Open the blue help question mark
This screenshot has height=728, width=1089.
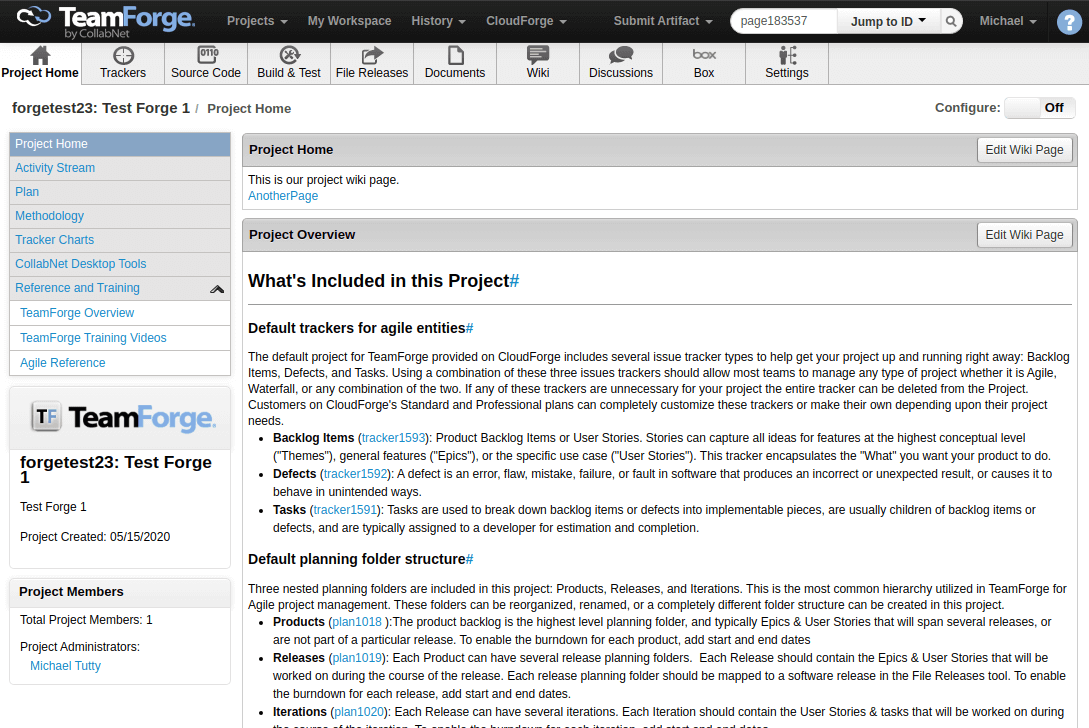(1068, 22)
